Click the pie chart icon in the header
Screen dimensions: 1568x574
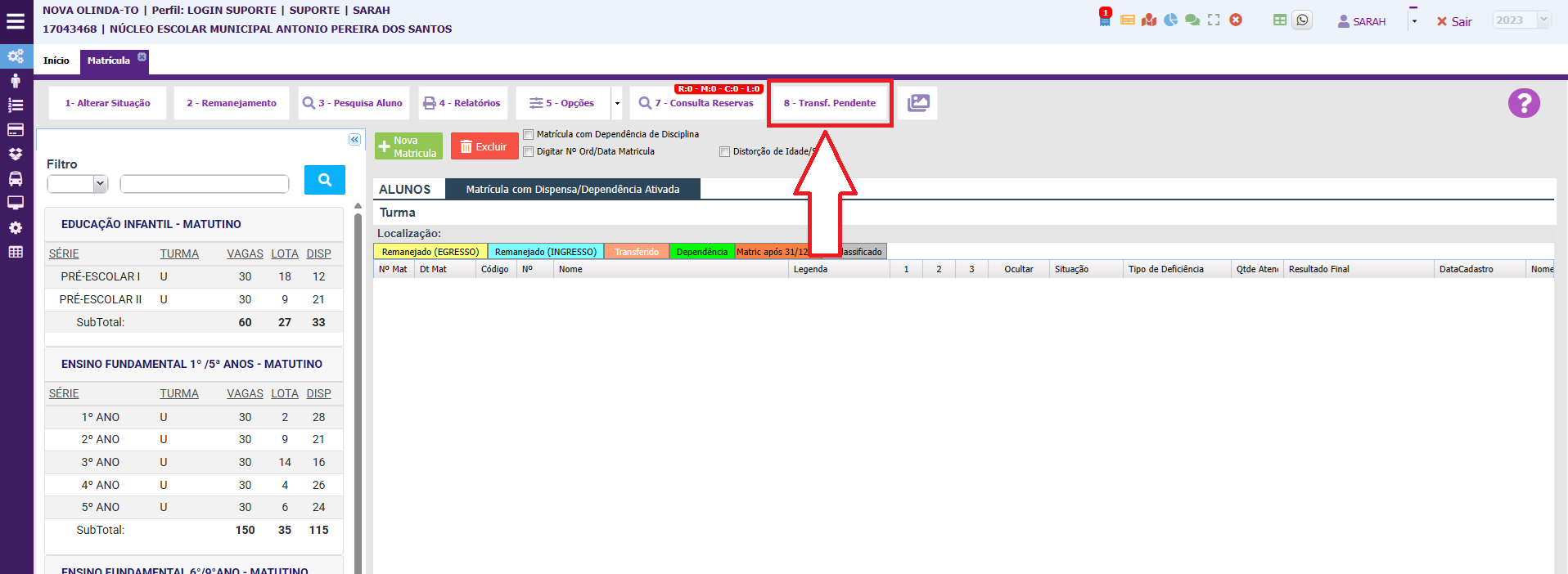(1171, 20)
